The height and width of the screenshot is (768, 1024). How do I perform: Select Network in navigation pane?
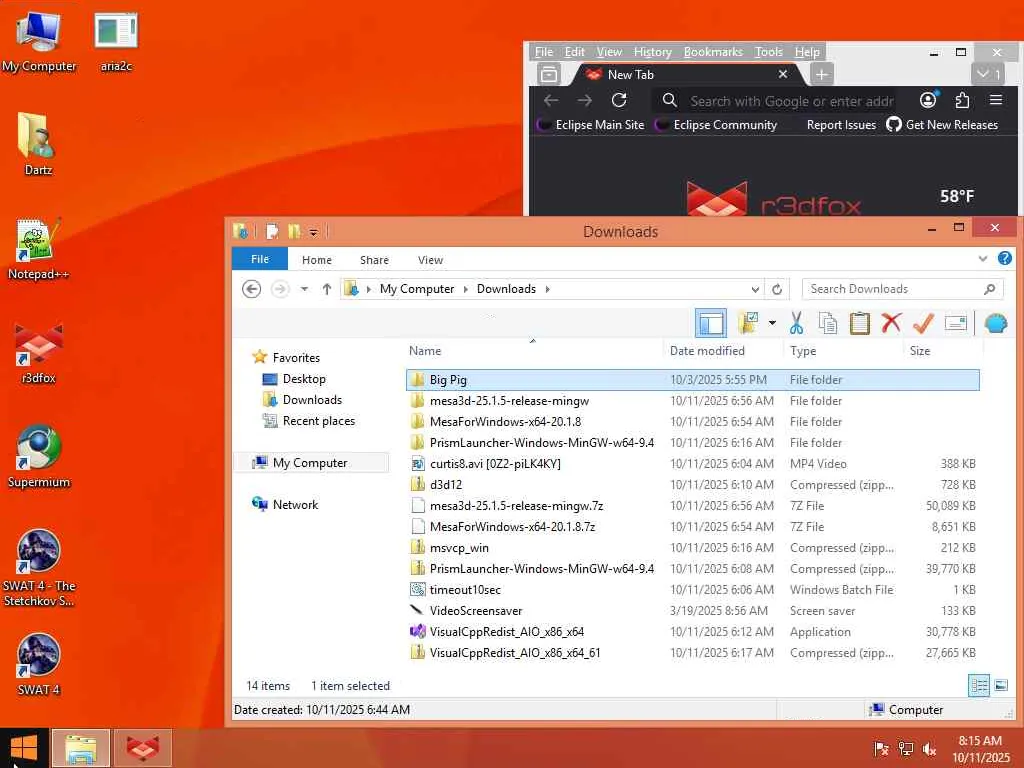[295, 504]
